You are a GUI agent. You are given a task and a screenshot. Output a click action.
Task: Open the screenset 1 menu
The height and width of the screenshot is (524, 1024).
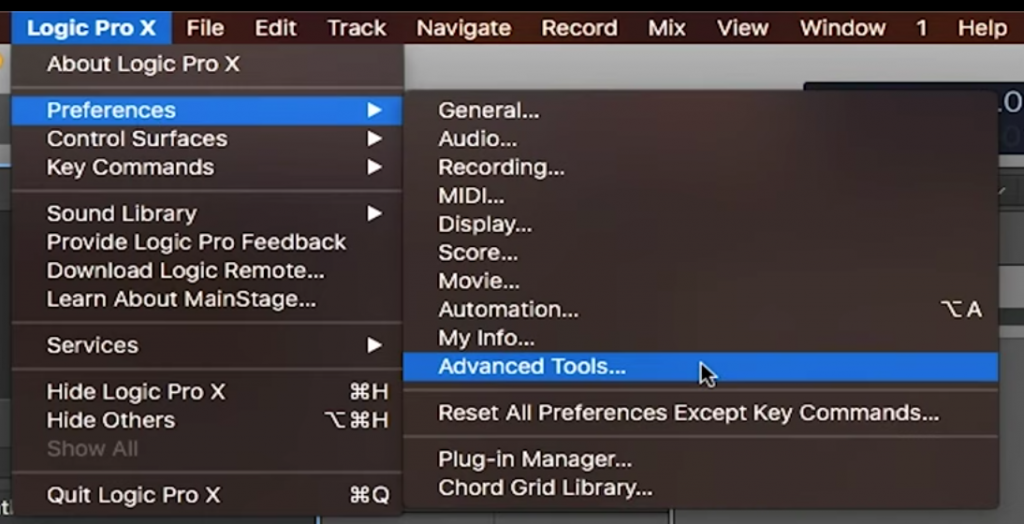tap(921, 28)
